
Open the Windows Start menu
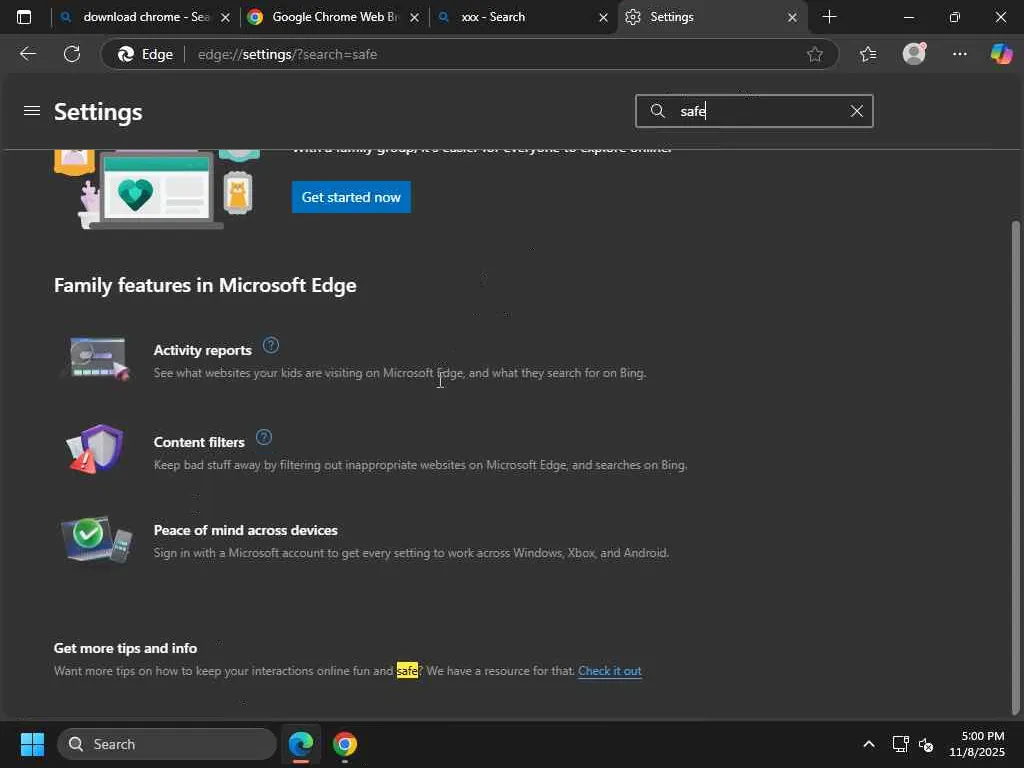[x=32, y=744]
